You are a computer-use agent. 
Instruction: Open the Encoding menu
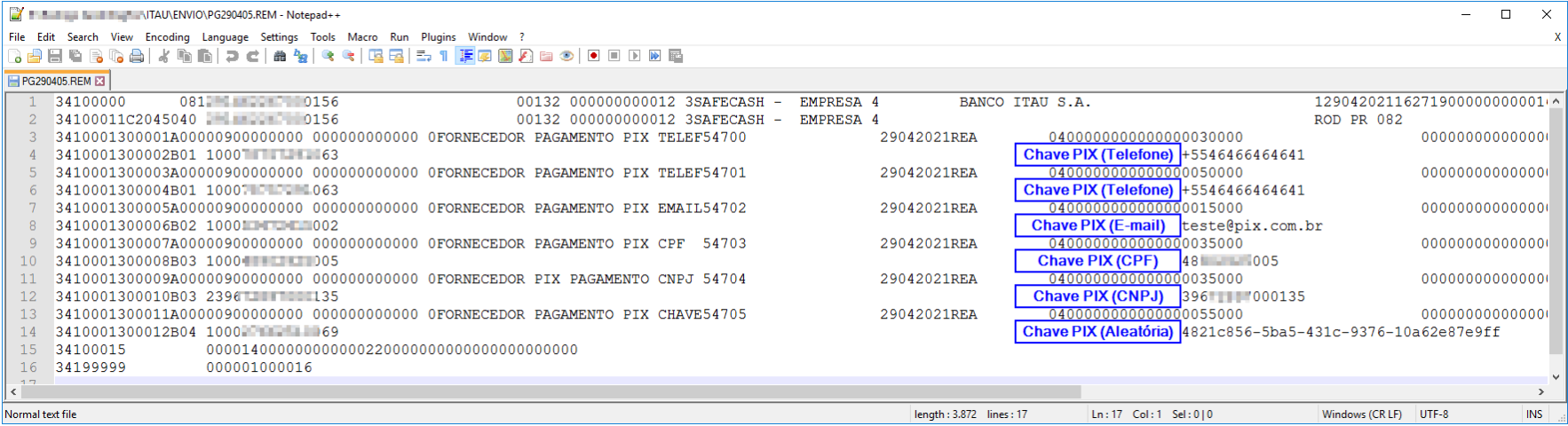pos(168,37)
